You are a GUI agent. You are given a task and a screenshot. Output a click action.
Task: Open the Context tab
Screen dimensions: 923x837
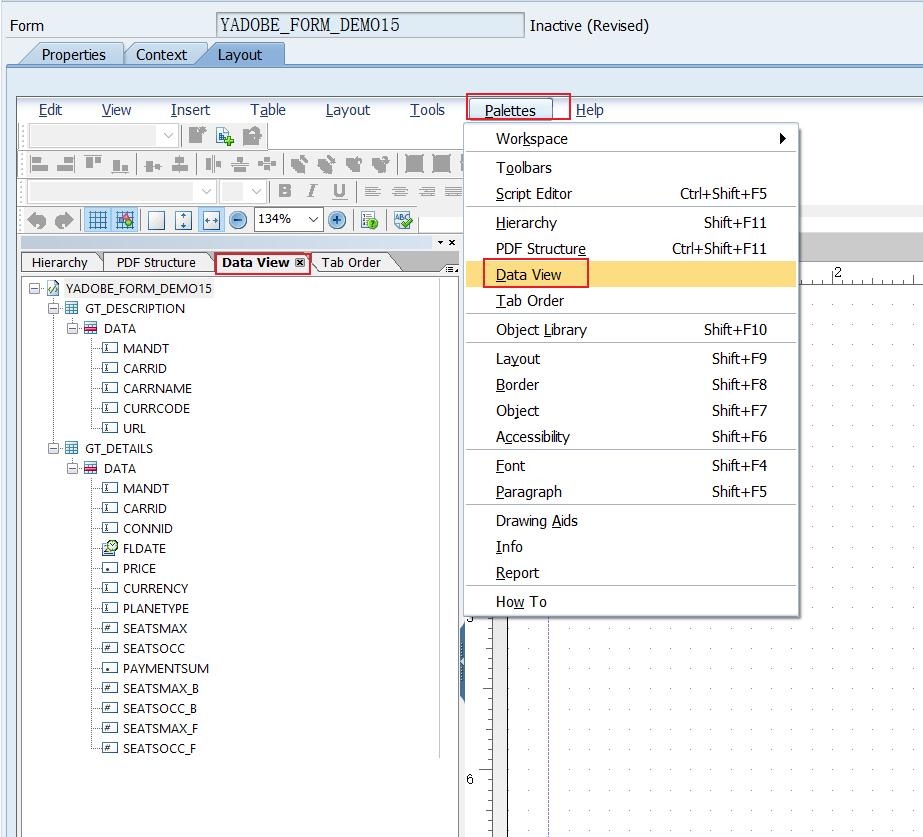point(161,55)
